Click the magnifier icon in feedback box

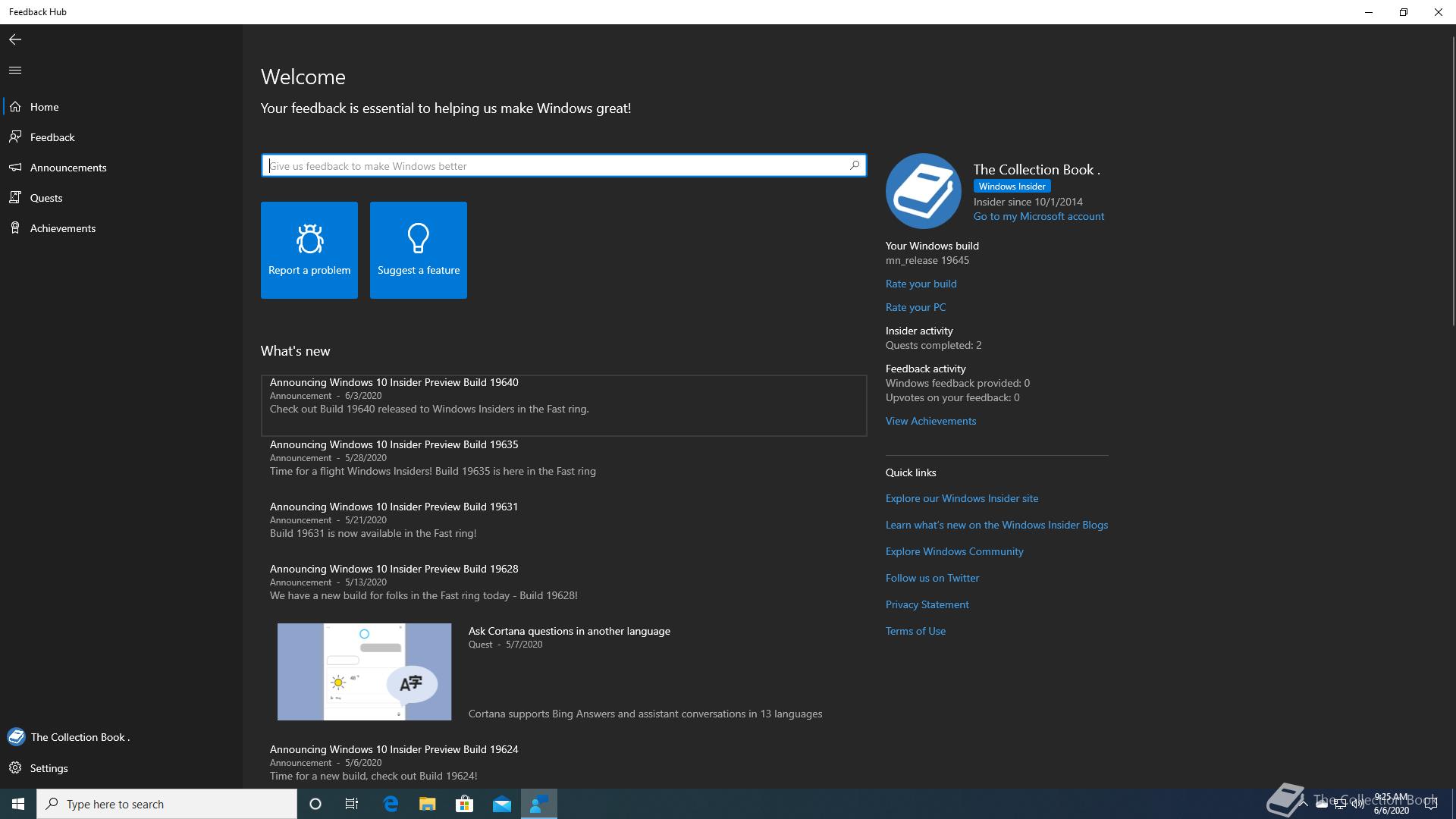click(x=855, y=165)
